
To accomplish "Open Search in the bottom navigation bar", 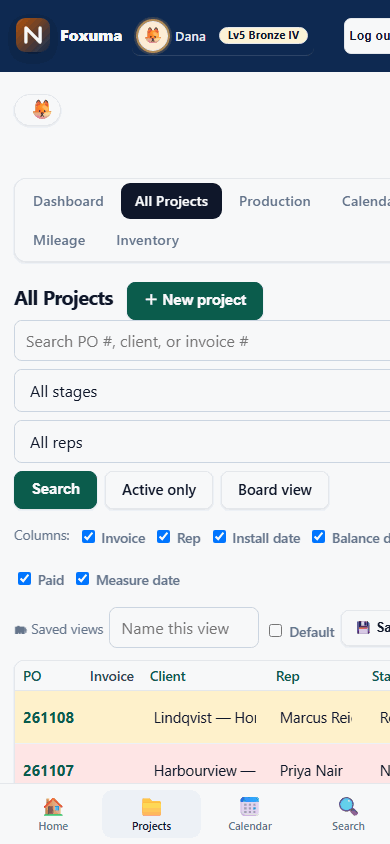I will 348,814.
